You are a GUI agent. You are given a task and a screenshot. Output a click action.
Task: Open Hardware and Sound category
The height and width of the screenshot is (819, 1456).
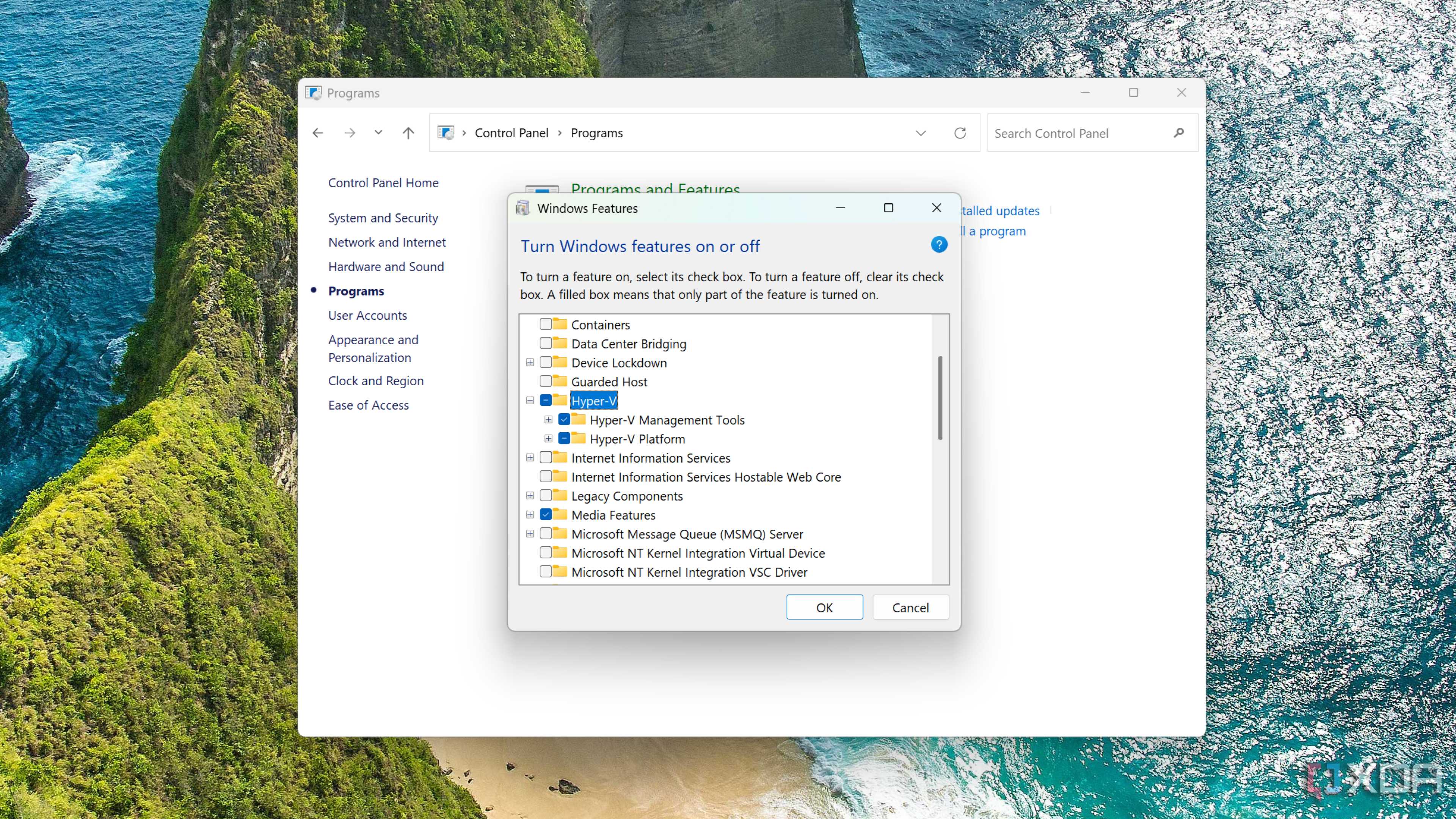pos(386,266)
